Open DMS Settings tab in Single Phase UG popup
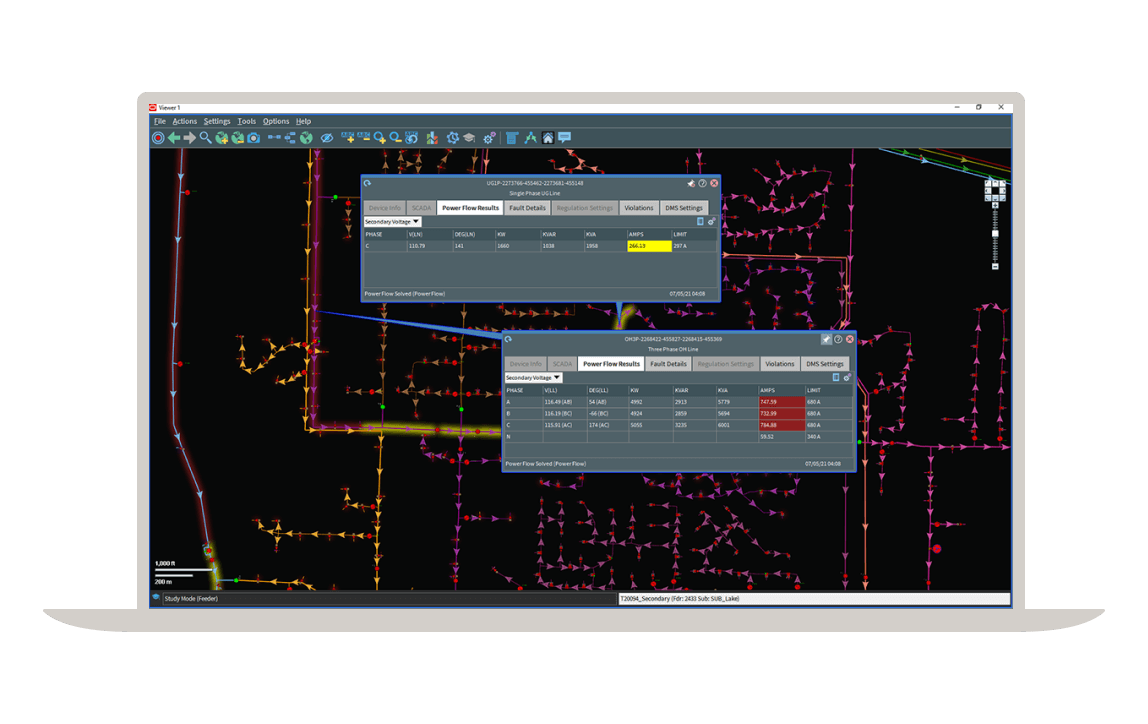 (684, 208)
